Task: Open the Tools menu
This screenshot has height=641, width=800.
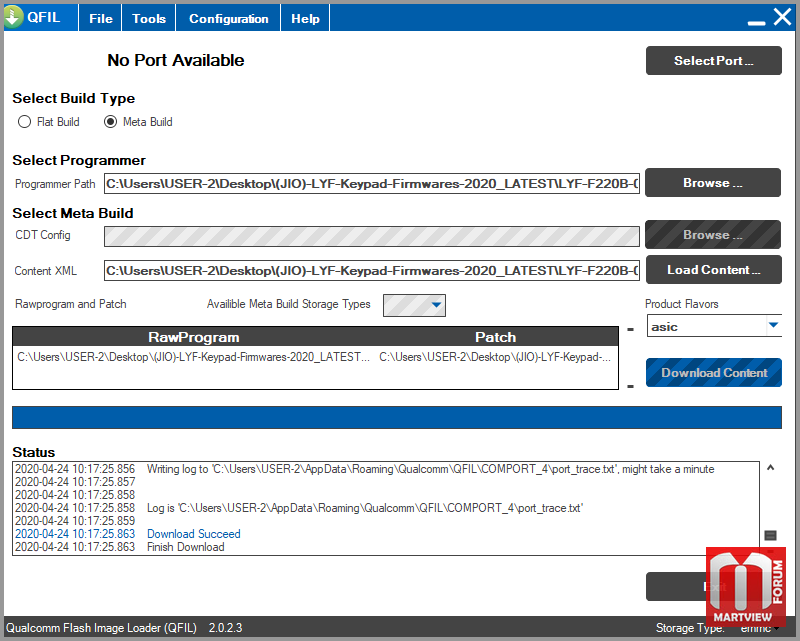Action: [149, 18]
